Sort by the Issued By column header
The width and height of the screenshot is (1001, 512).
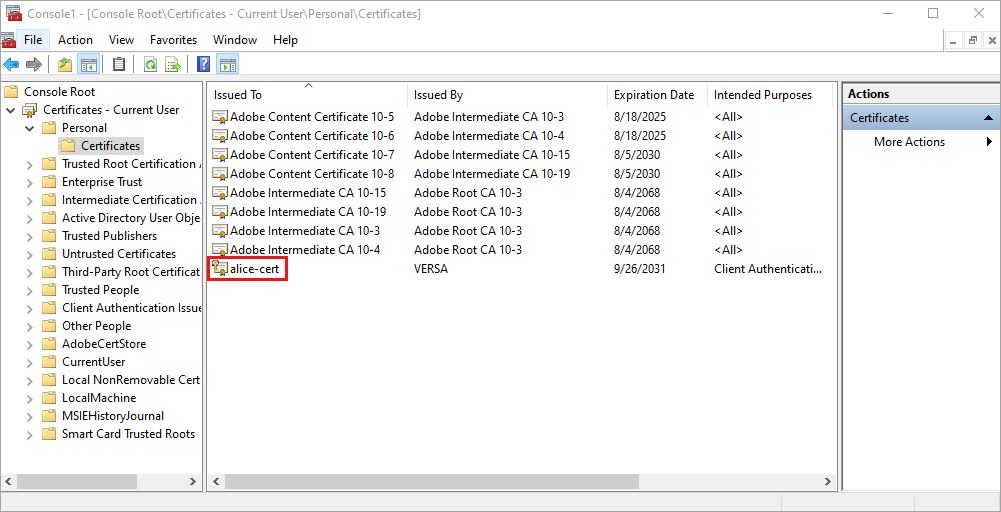pyautogui.click(x=508, y=94)
